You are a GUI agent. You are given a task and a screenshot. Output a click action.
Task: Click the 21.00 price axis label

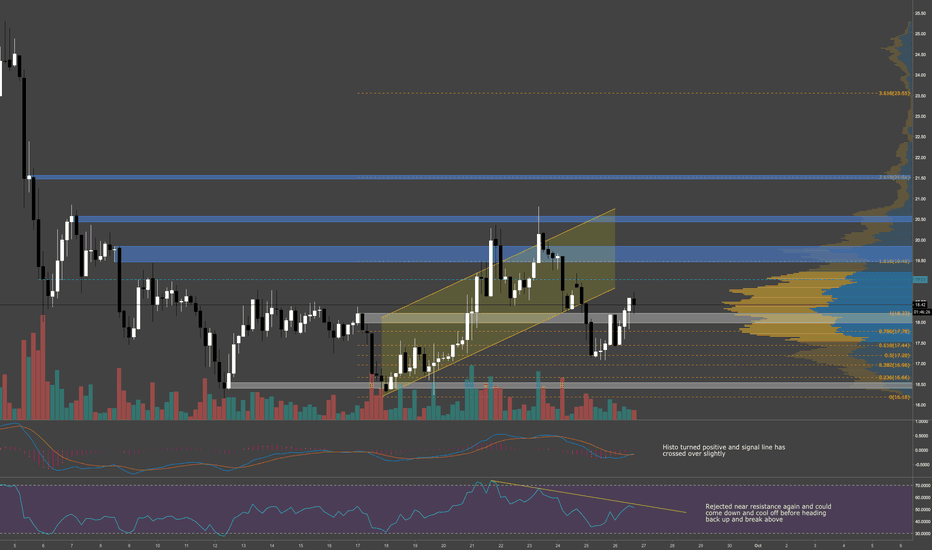[920, 199]
